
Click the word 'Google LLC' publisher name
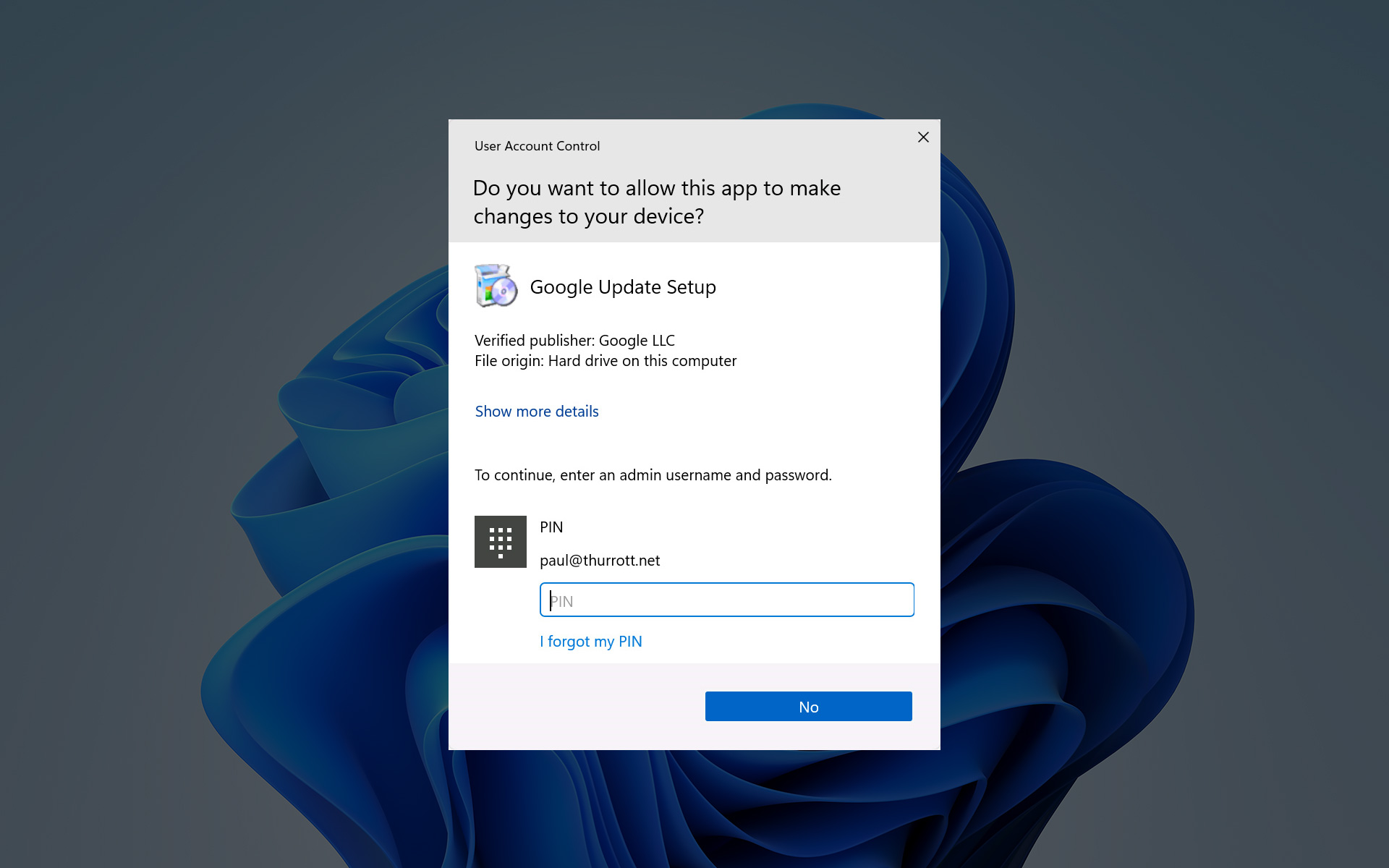[x=637, y=341]
